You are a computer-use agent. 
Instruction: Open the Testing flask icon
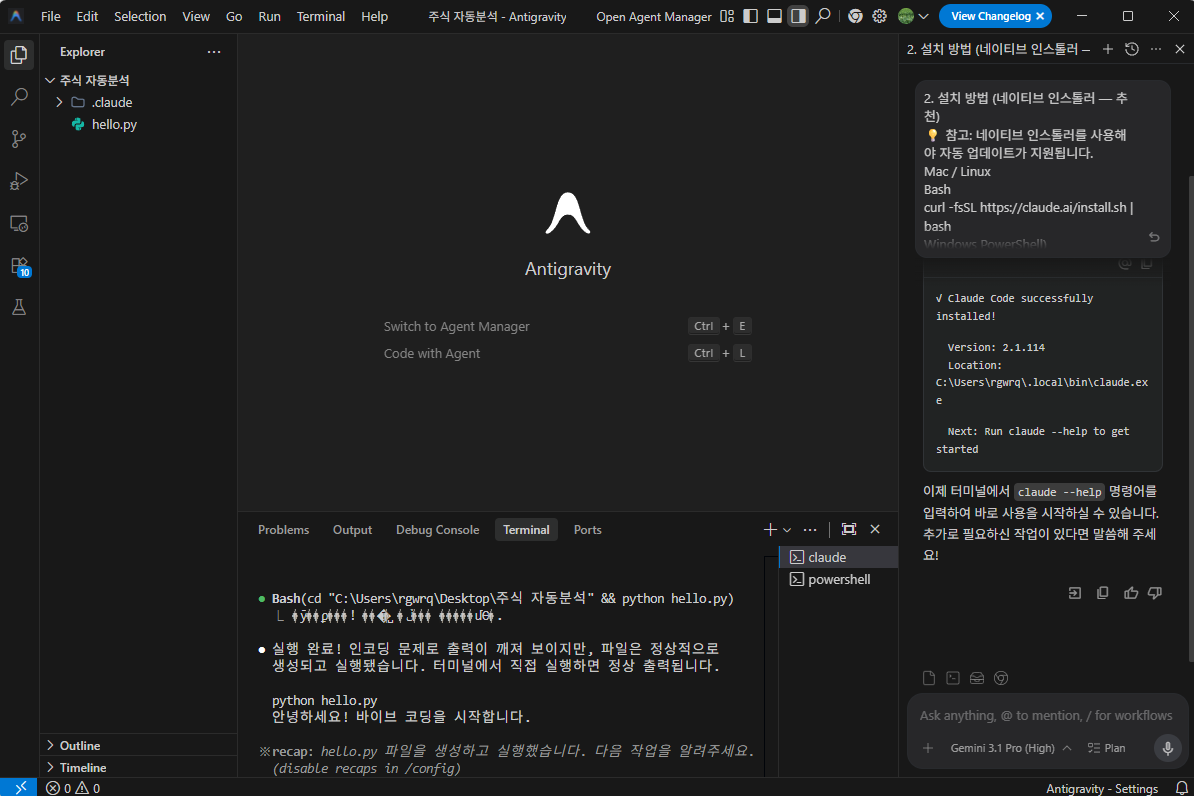[x=18, y=309]
